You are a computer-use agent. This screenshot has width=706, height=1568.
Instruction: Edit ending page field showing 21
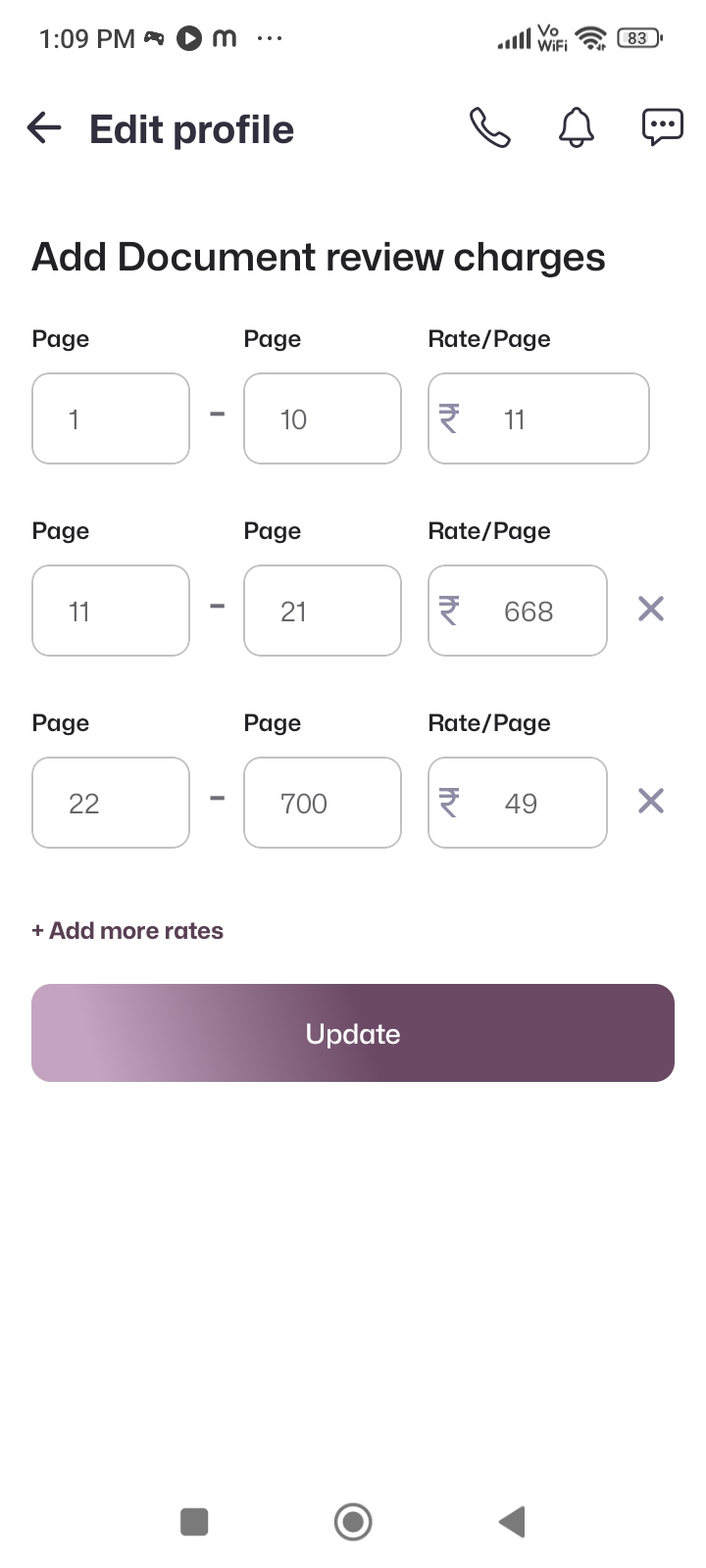pyautogui.click(x=322, y=611)
